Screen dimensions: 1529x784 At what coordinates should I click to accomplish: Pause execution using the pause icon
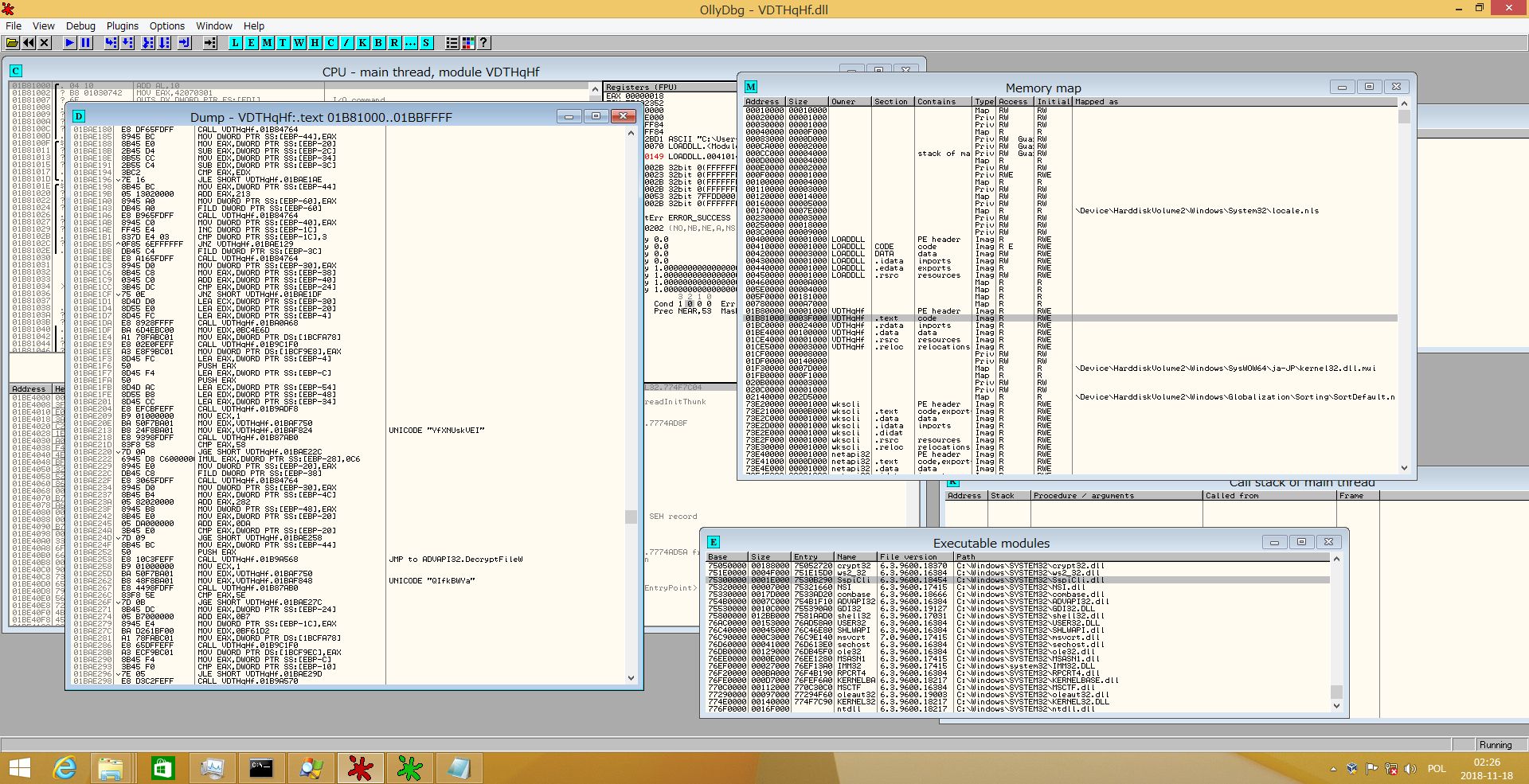86,43
